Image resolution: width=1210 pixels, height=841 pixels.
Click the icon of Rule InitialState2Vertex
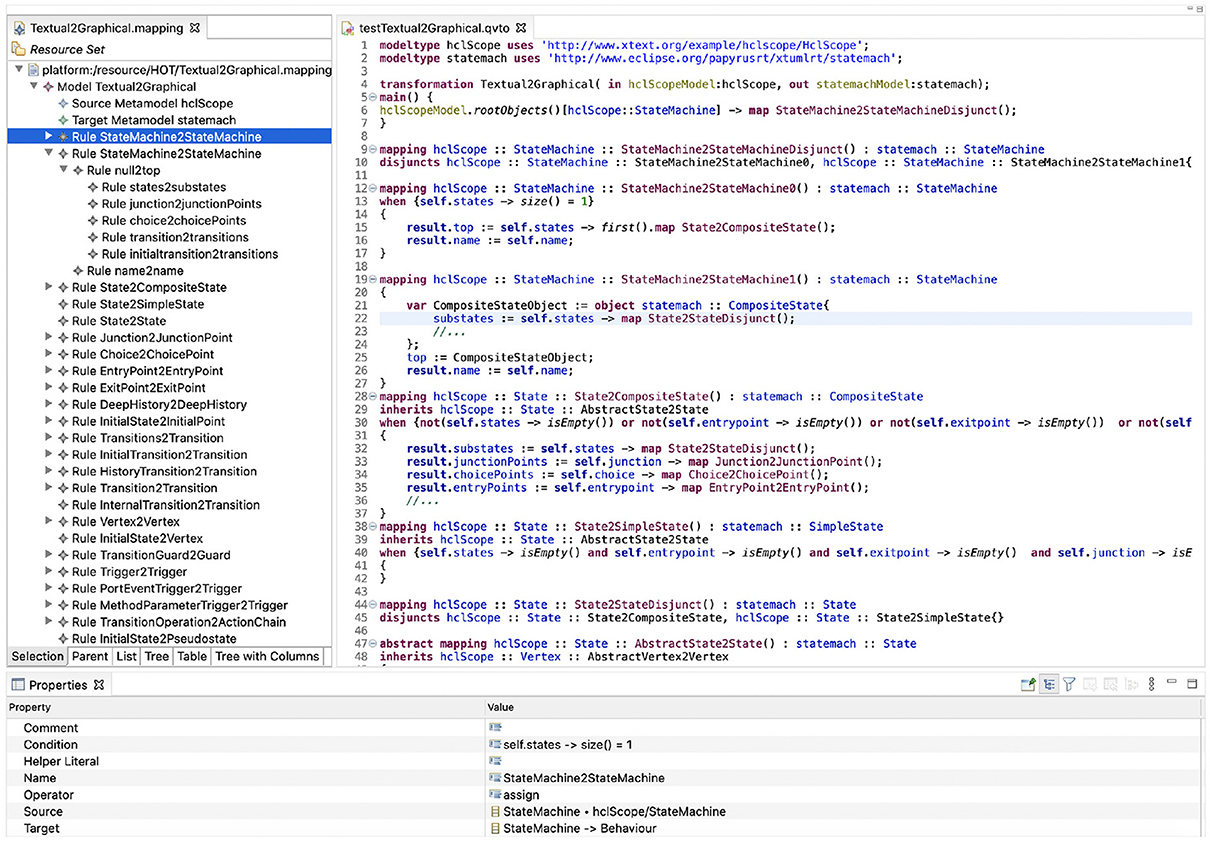click(62, 538)
